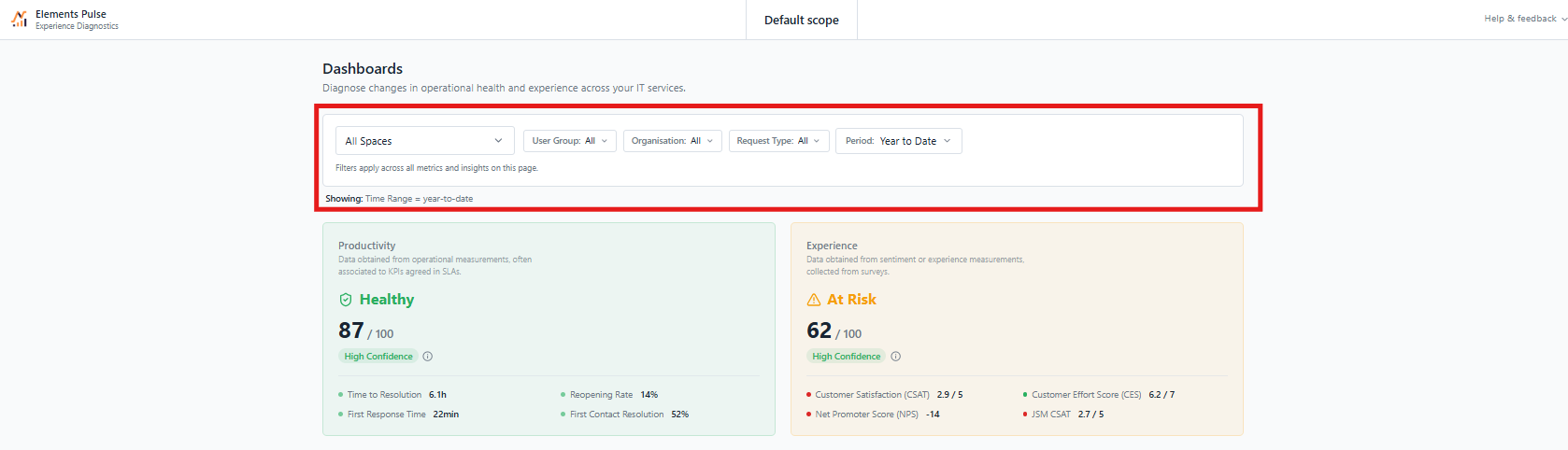
Task: Click the Dashboards heading
Action: [x=363, y=69]
